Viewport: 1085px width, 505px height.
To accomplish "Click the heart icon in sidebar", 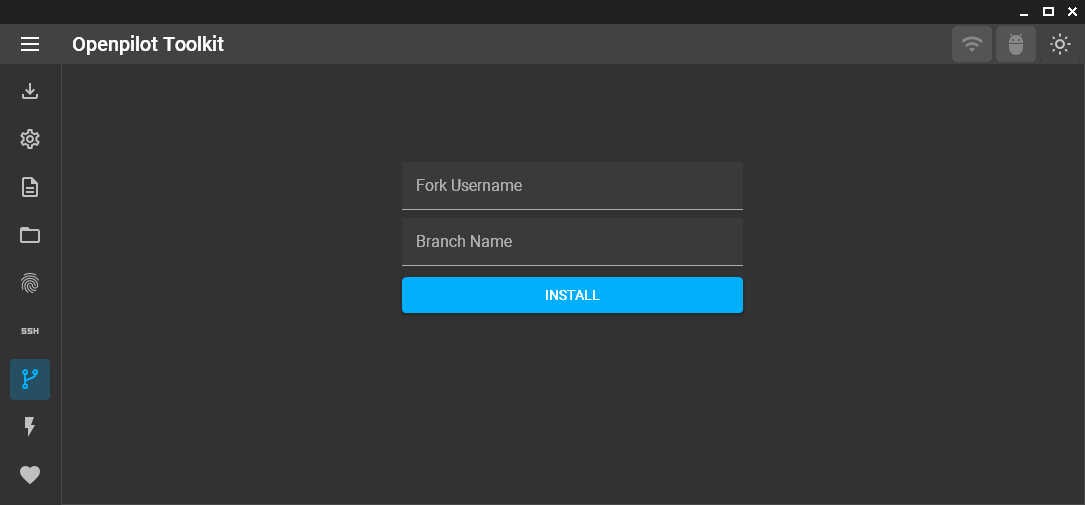I will [30, 475].
